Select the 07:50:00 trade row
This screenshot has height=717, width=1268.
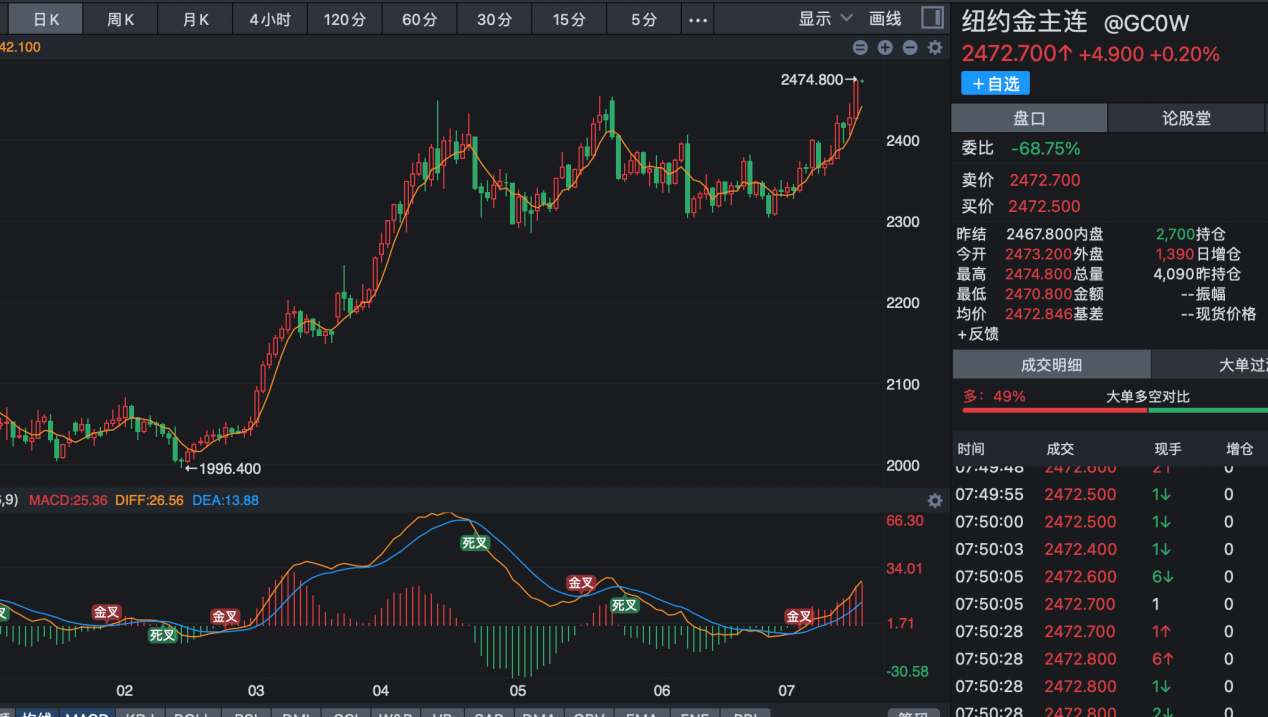tap(1110, 522)
